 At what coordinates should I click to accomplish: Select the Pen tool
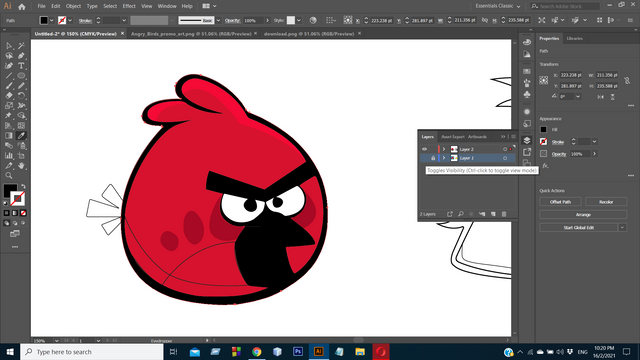[x=21, y=56]
